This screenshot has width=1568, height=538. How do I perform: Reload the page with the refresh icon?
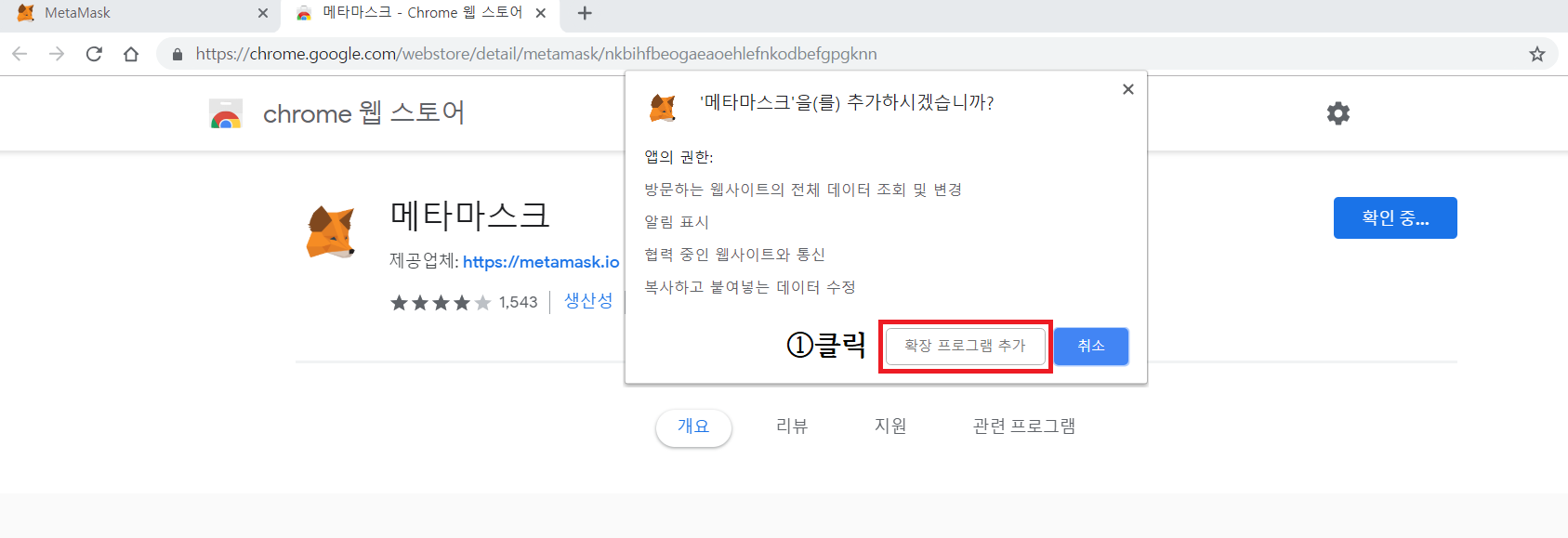[94, 54]
